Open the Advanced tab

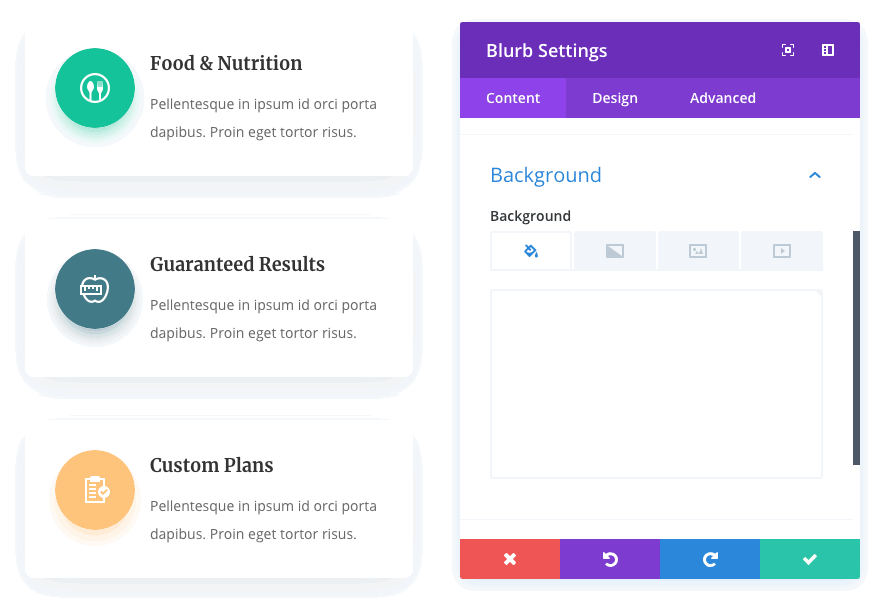tap(723, 98)
